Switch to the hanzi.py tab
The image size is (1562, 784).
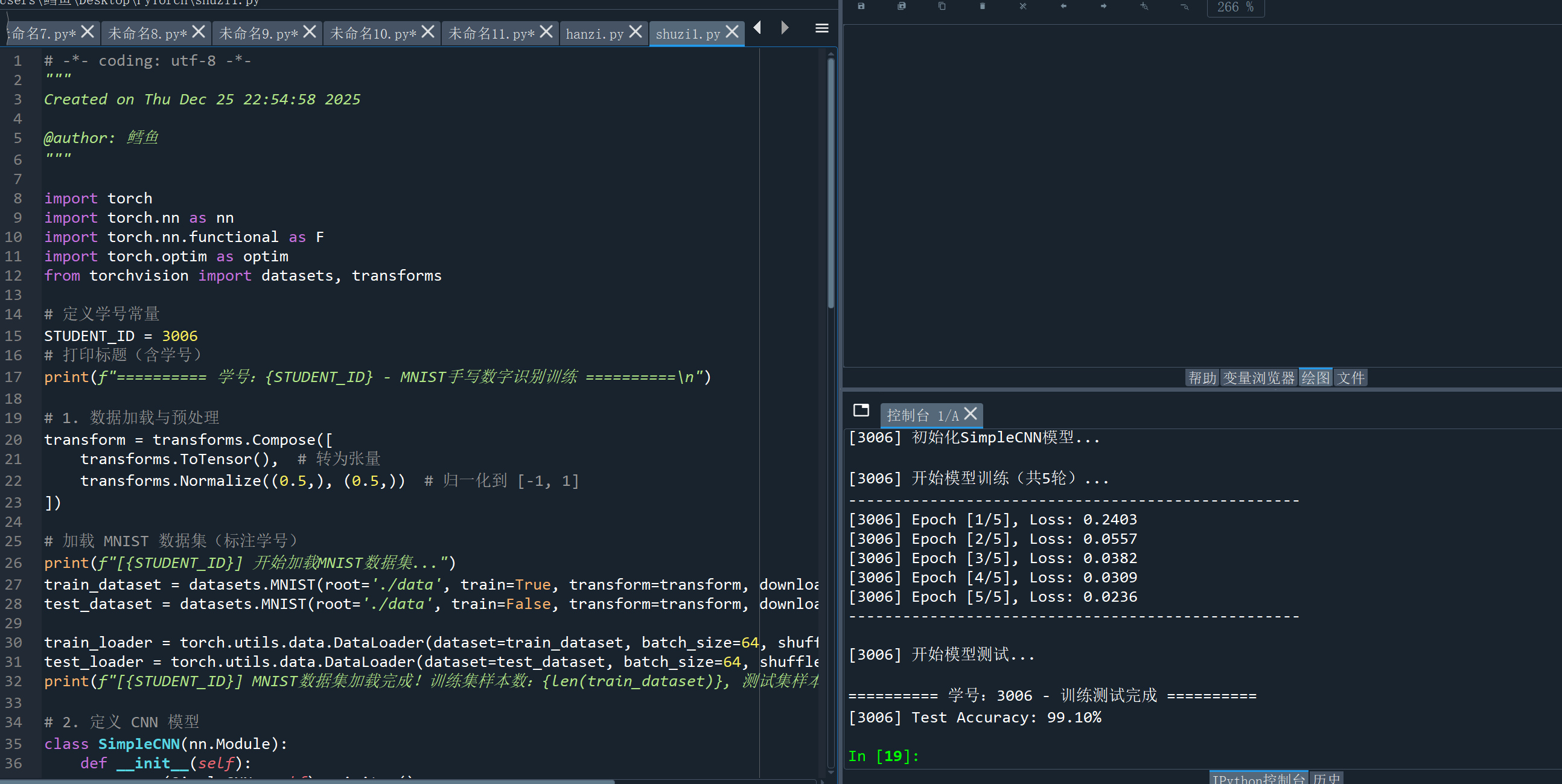(x=595, y=34)
